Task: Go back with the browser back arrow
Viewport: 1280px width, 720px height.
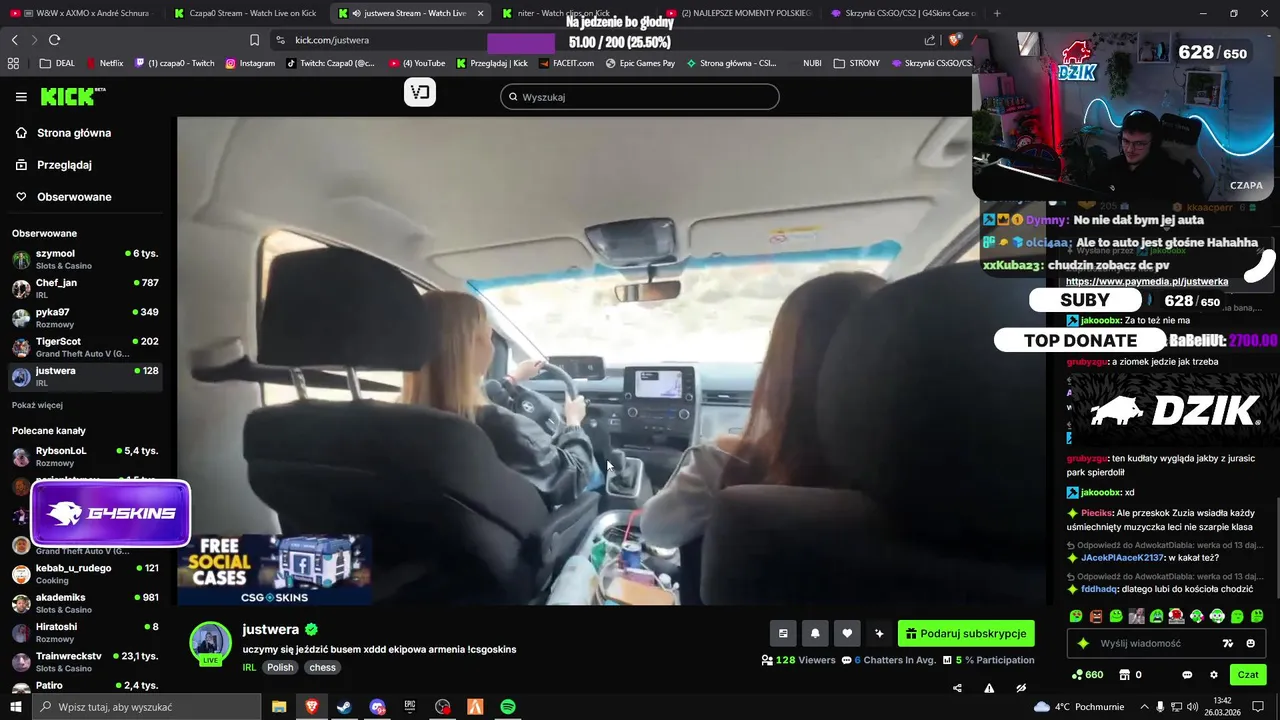Action: pyautogui.click(x=14, y=40)
